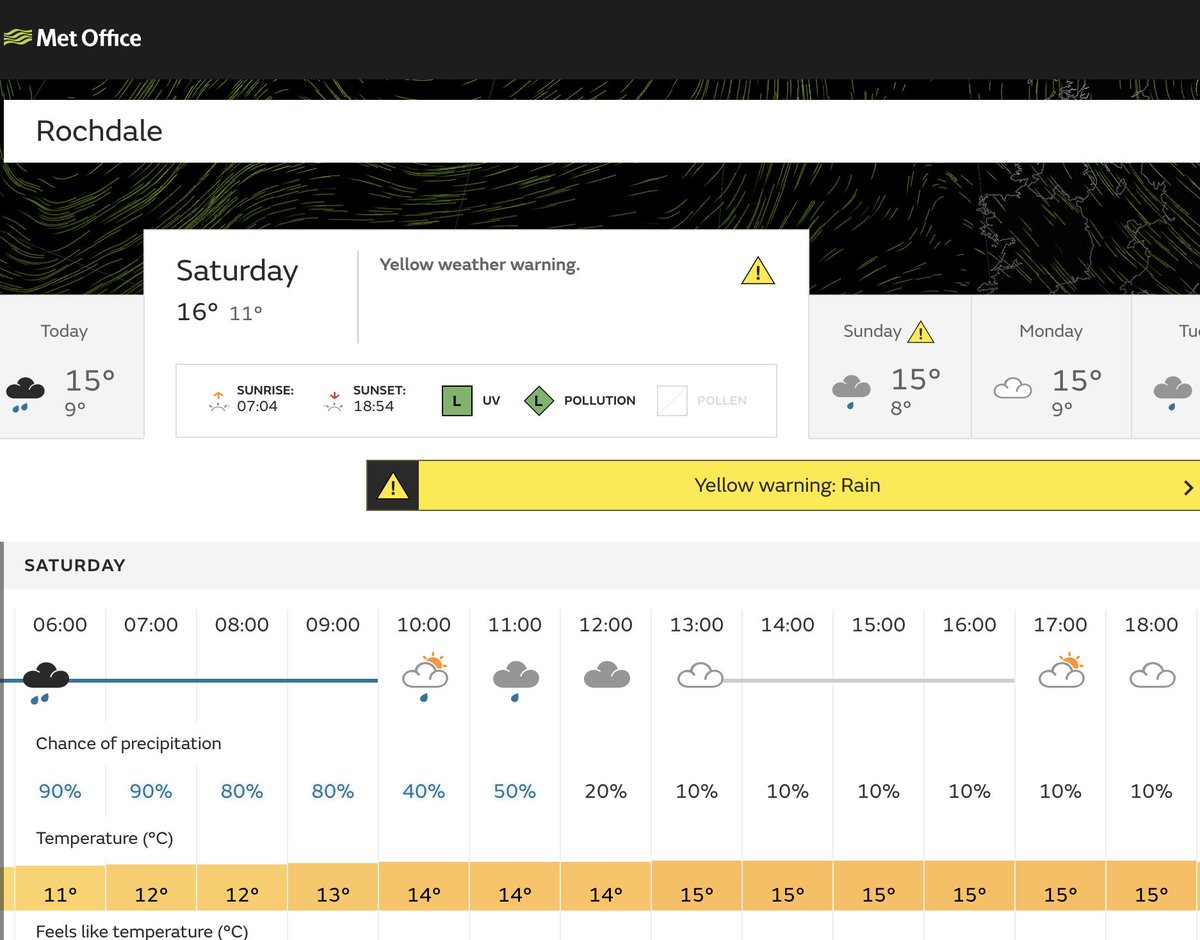Click the Sunday rain cloud icon
This screenshot has height=940, width=1200.
[852, 391]
